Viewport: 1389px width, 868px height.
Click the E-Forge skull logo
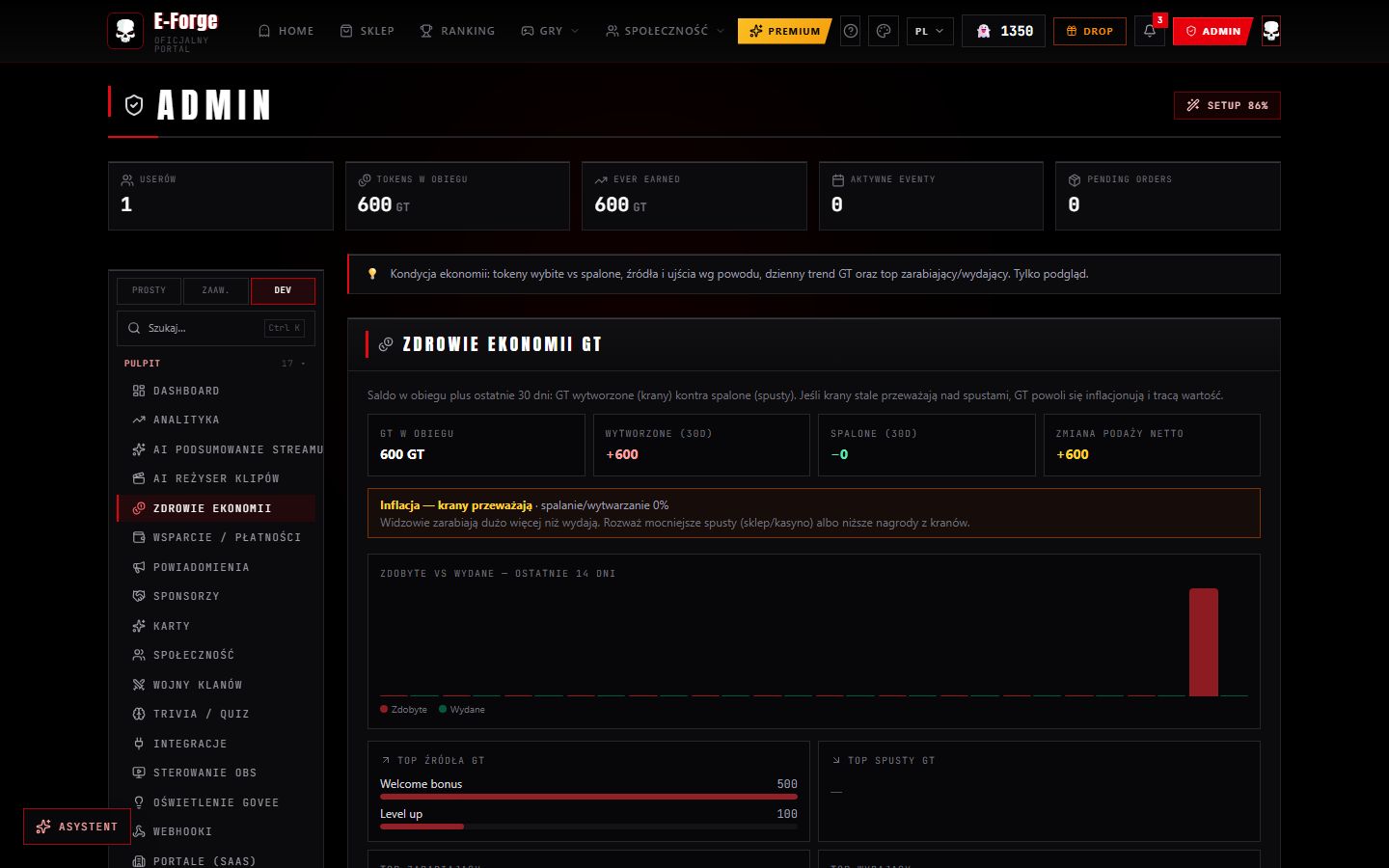tap(125, 31)
